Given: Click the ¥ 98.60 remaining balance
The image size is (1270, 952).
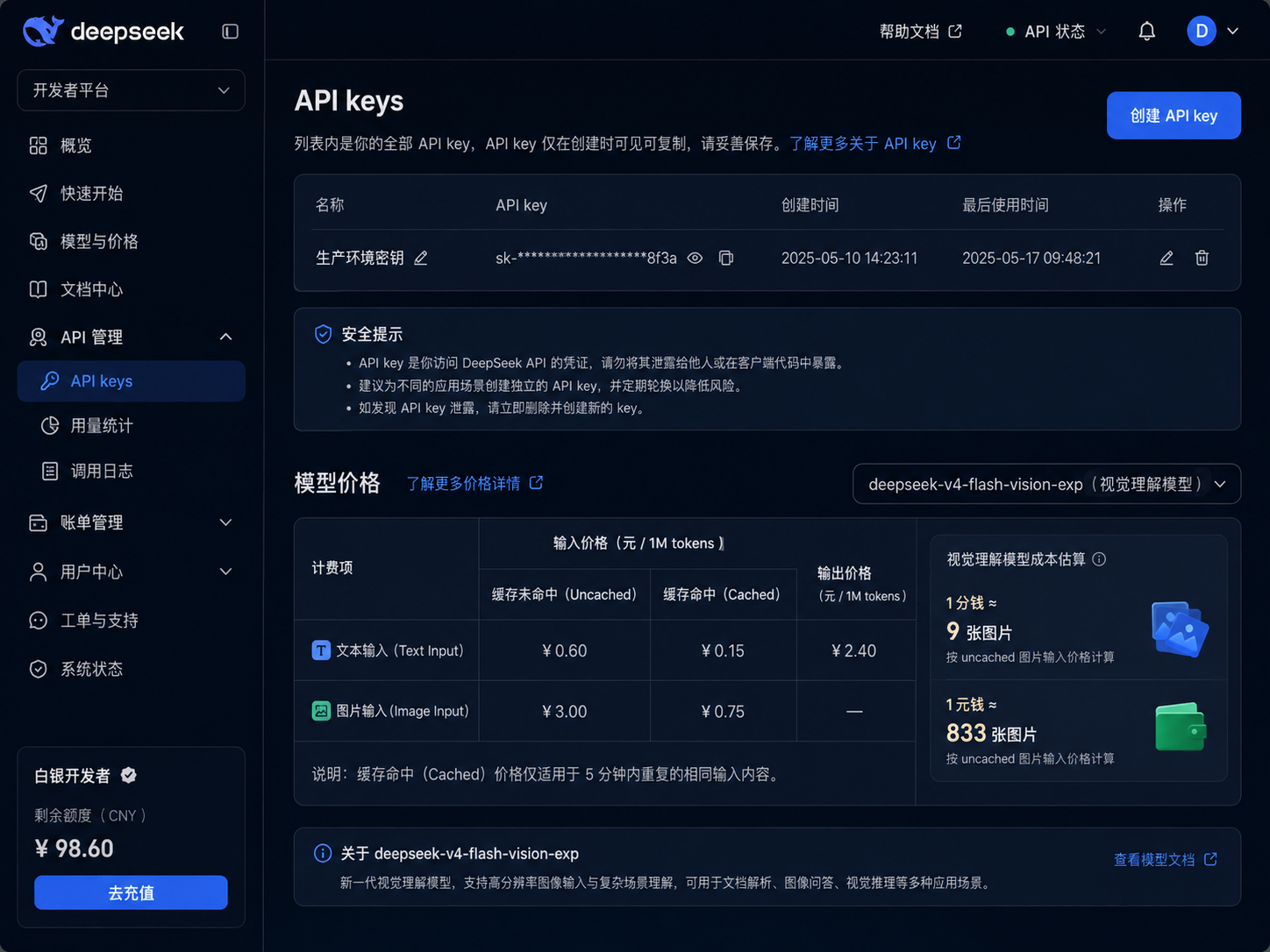Looking at the screenshot, I should (x=75, y=849).
